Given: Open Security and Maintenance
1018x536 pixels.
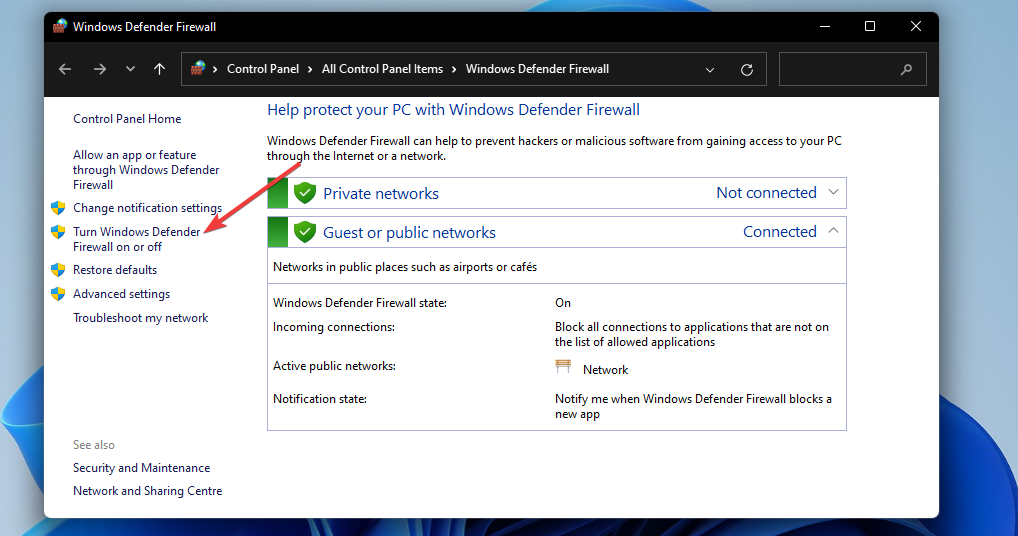Looking at the screenshot, I should [142, 468].
